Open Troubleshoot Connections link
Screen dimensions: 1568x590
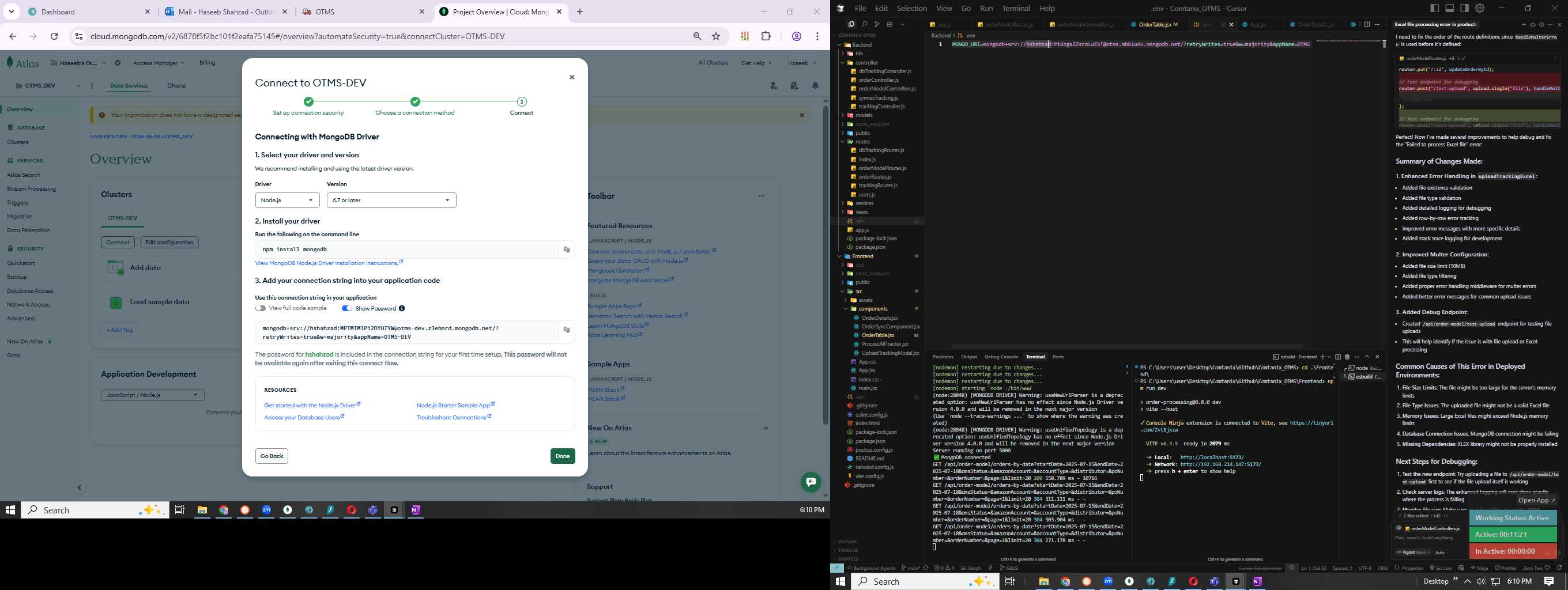[454, 417]
